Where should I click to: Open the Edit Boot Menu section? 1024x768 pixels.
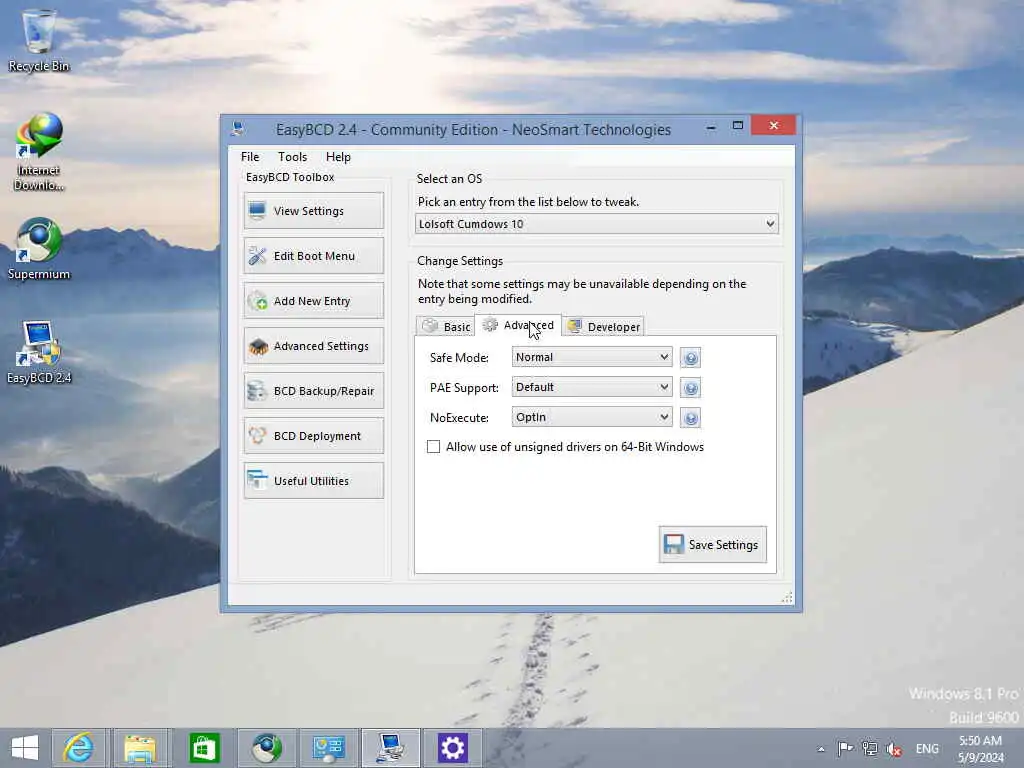313,256
